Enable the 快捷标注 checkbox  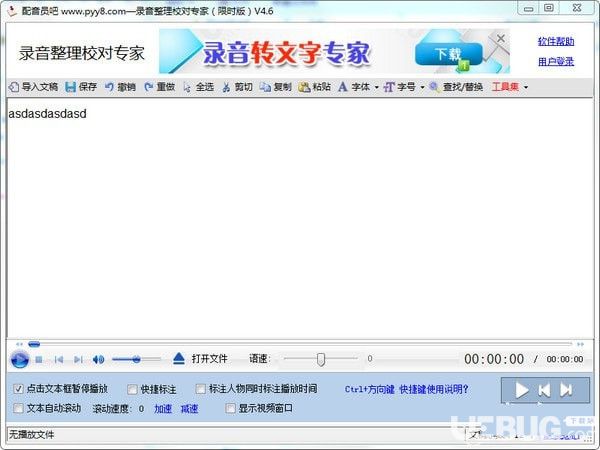[x=132, y=390]
